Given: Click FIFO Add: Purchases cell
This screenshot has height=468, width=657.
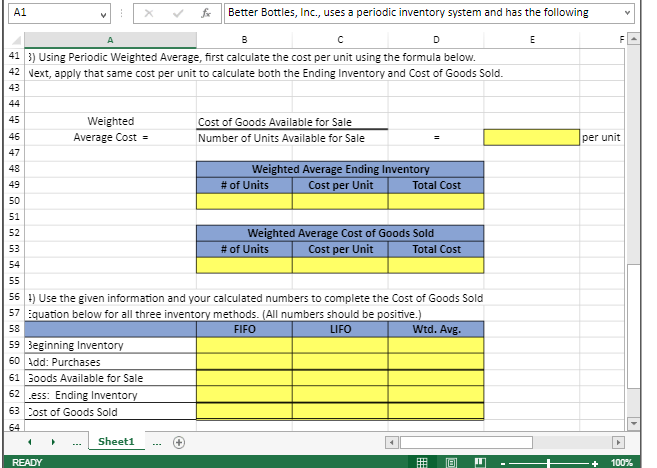Looking at the screenshot, I should [244, 362].
